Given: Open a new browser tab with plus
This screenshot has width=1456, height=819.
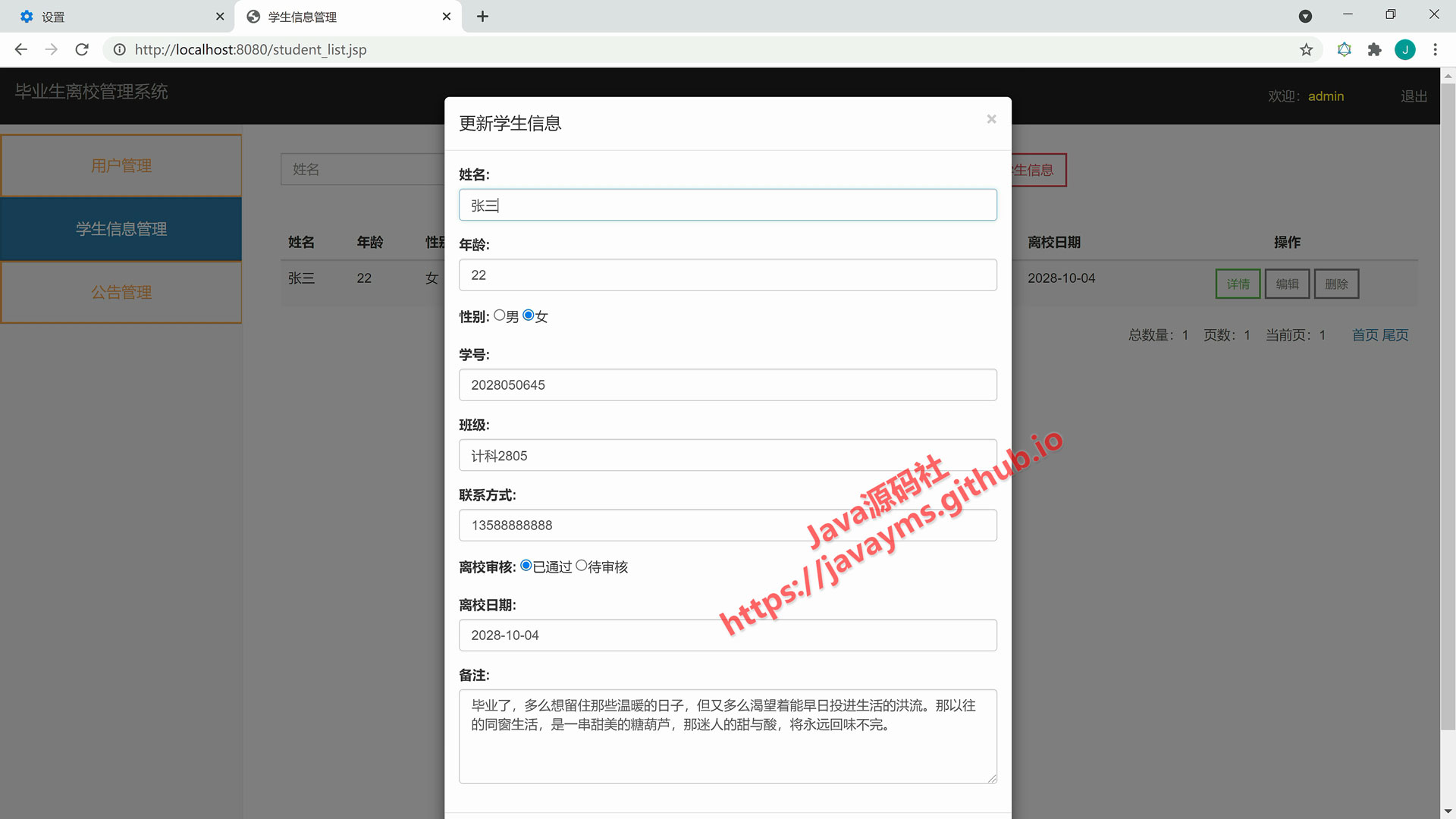Looking at the screenshot, I should click(482, 16).
